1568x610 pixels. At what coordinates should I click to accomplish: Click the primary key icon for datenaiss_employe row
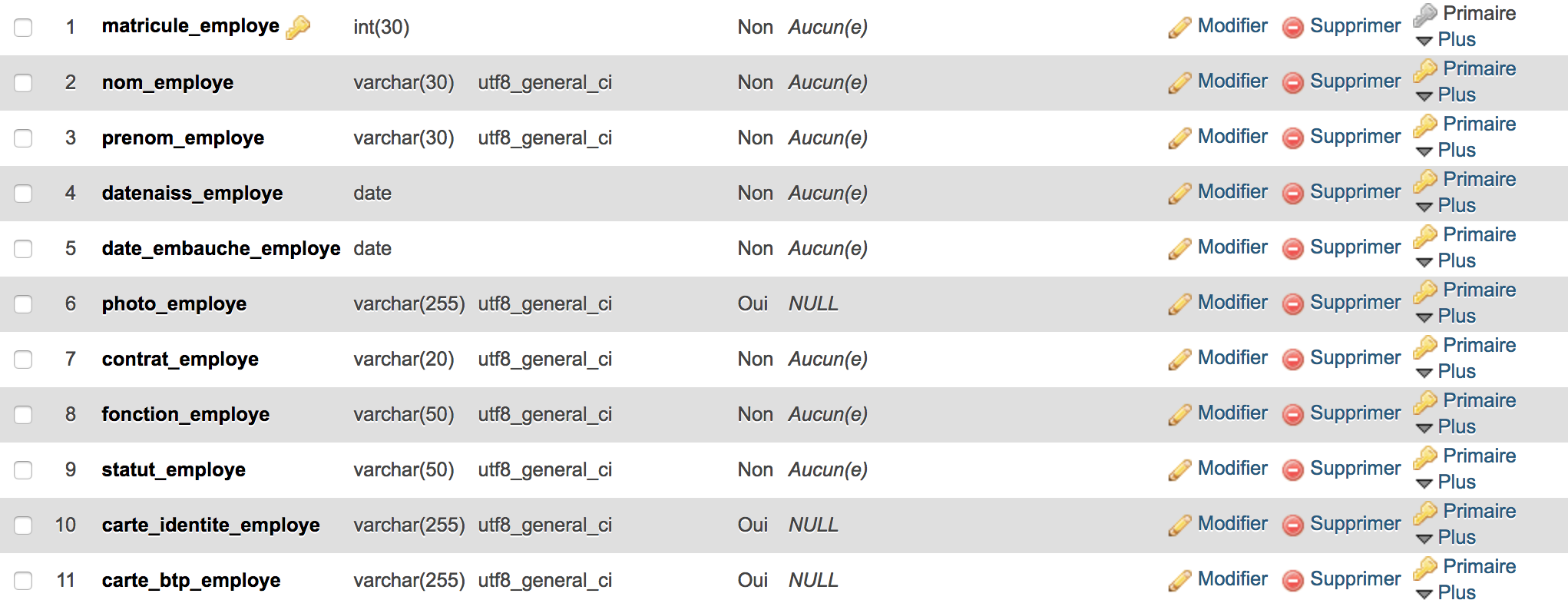(x=1425, y=180)
